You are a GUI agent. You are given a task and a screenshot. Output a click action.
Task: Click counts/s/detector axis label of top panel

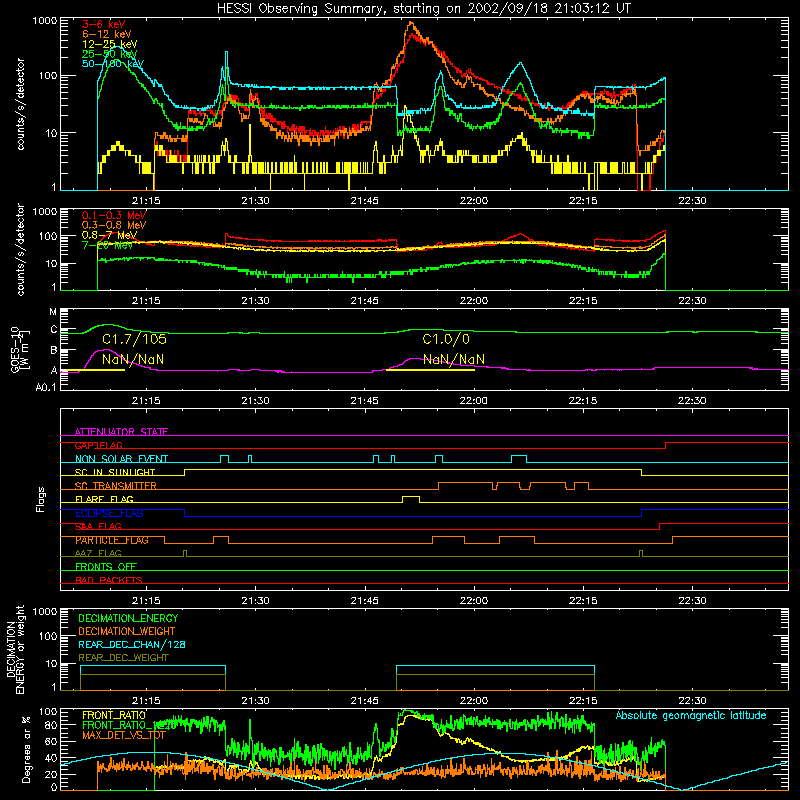(x=20, y=104)
